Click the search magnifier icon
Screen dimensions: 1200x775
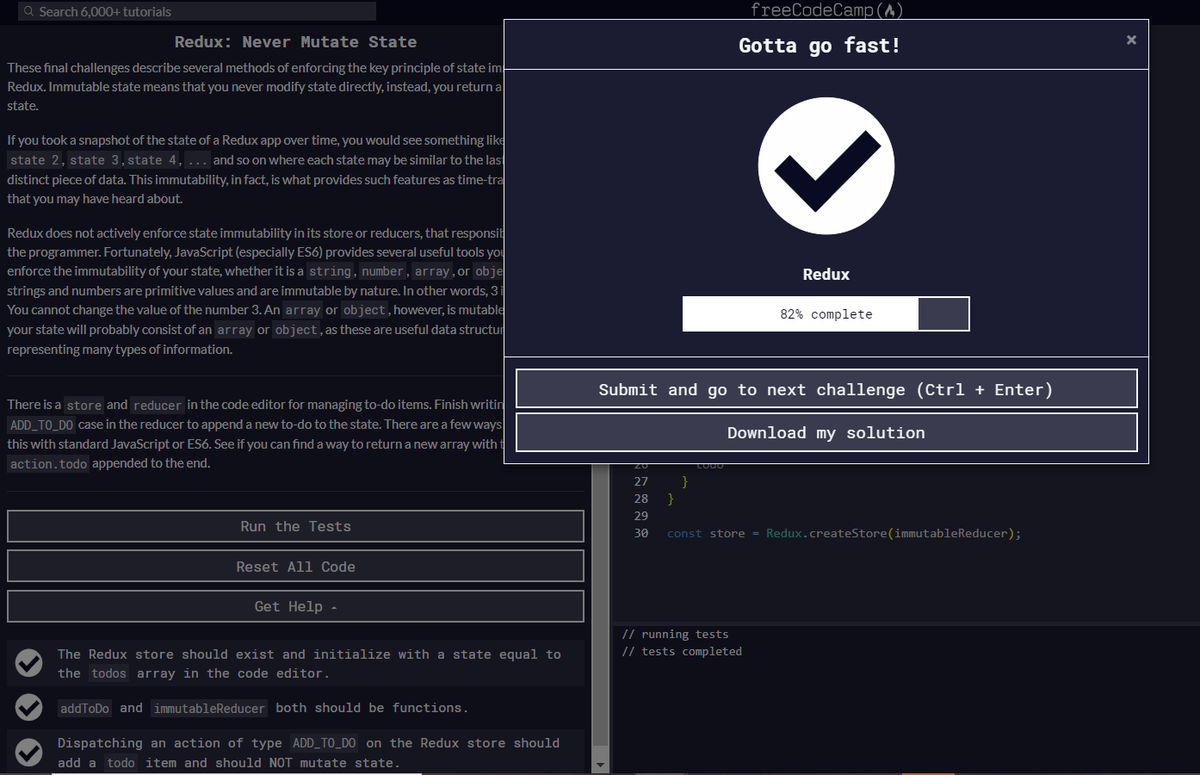(30, 11)
